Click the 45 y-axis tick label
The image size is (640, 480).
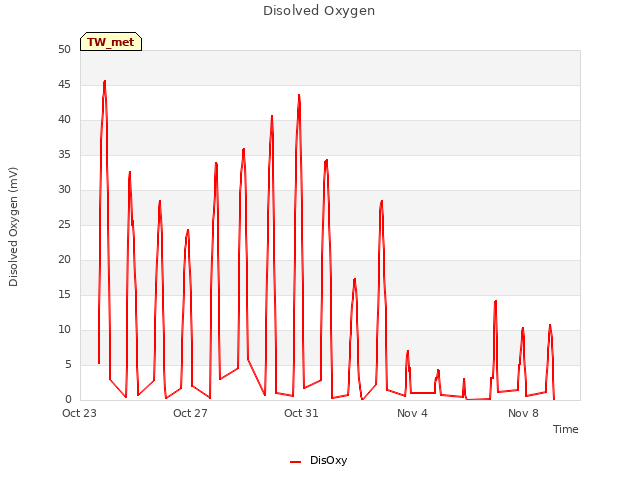tap(64, 84)
